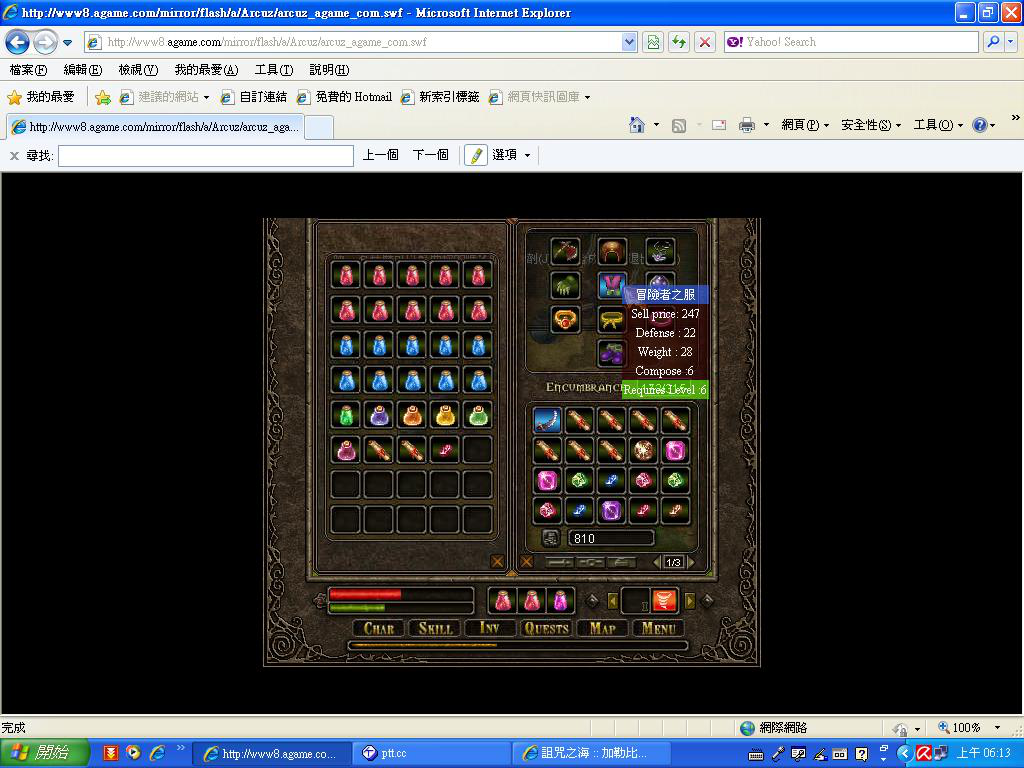Close the left stash panel
1024x768 pixels.
click(x=497, y=562)
